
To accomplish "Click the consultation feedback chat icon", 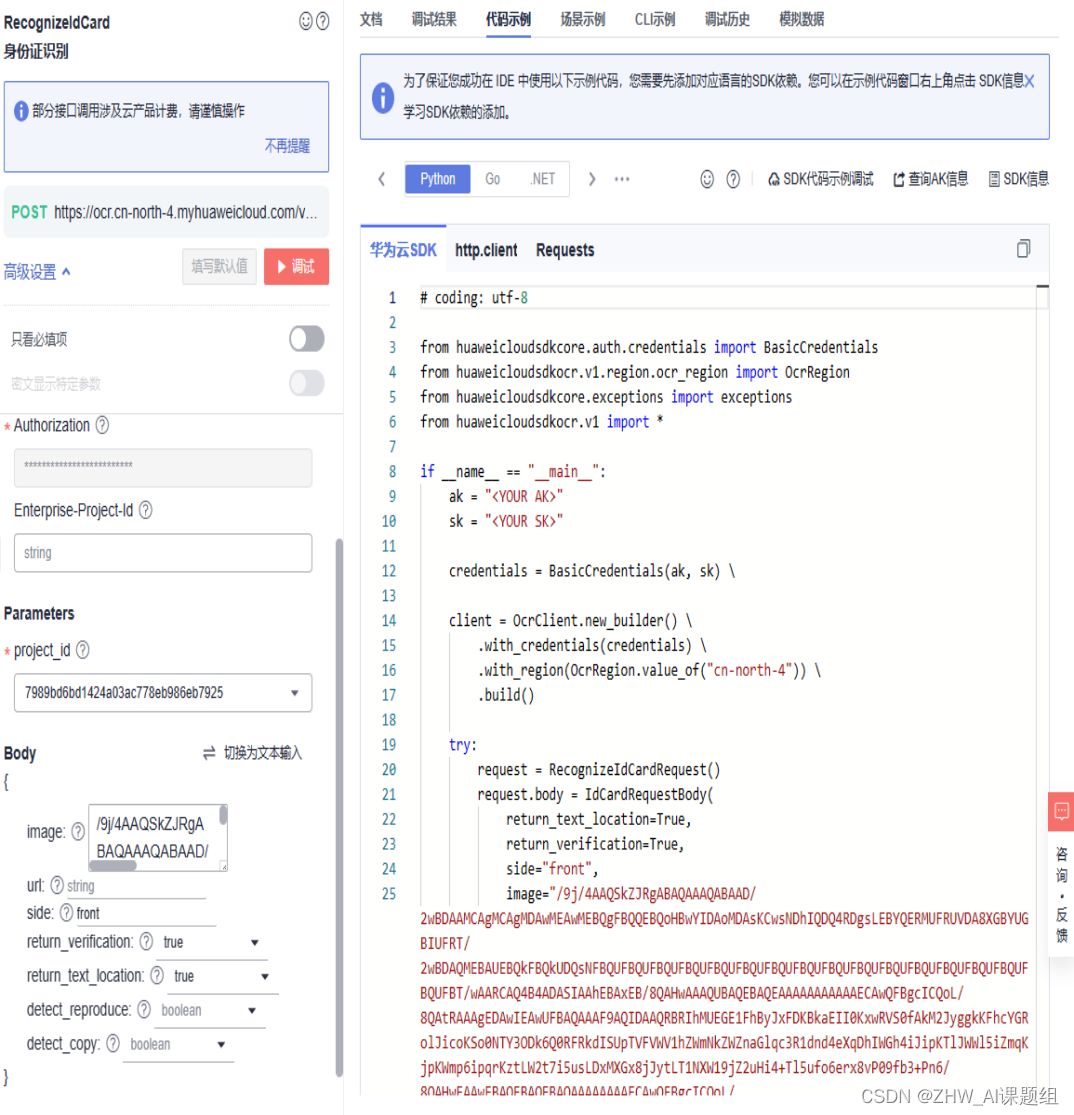I will (x=1061, y=811).
